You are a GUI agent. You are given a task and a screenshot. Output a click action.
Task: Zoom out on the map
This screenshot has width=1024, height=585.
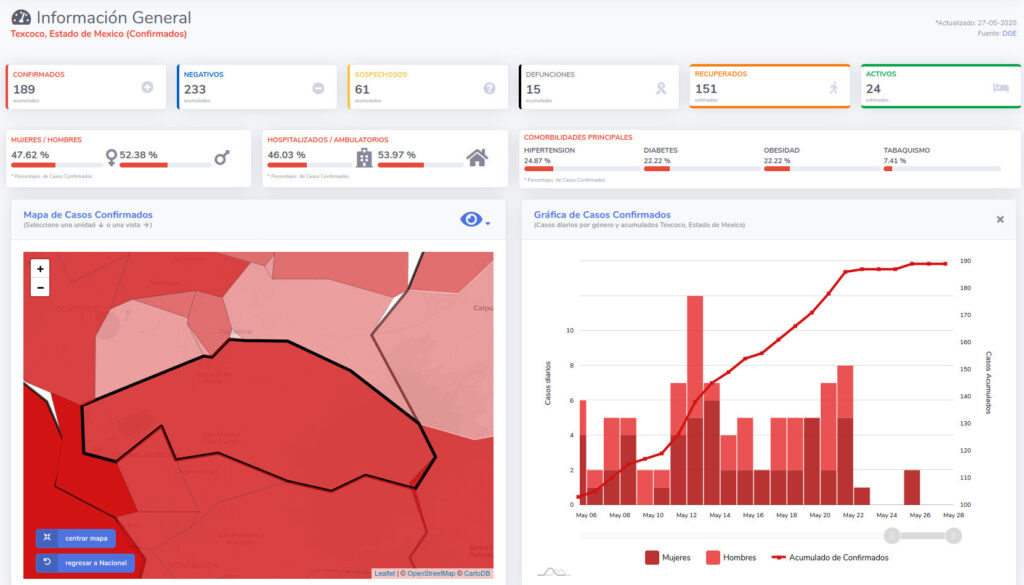click(40, 287)
